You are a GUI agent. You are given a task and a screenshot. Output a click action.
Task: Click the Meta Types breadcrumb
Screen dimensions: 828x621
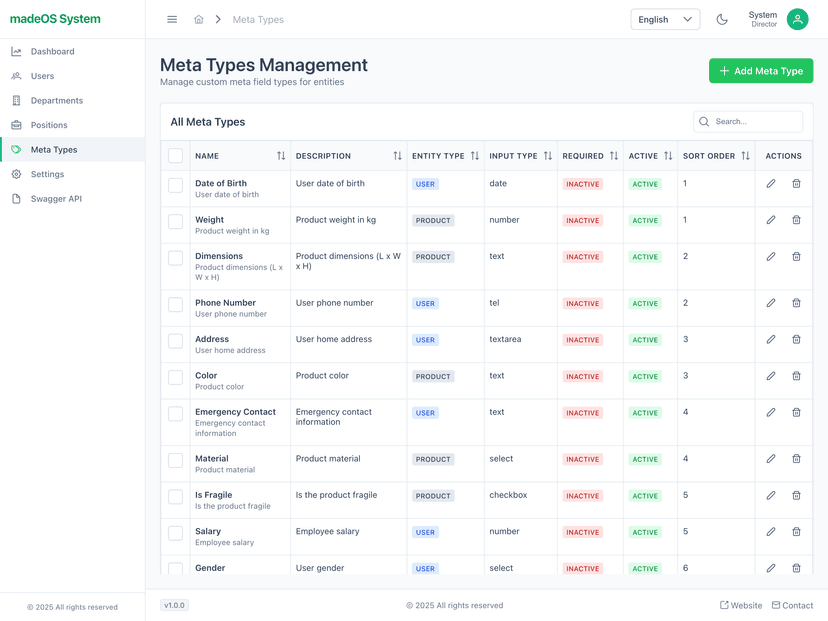pos(258,20)
